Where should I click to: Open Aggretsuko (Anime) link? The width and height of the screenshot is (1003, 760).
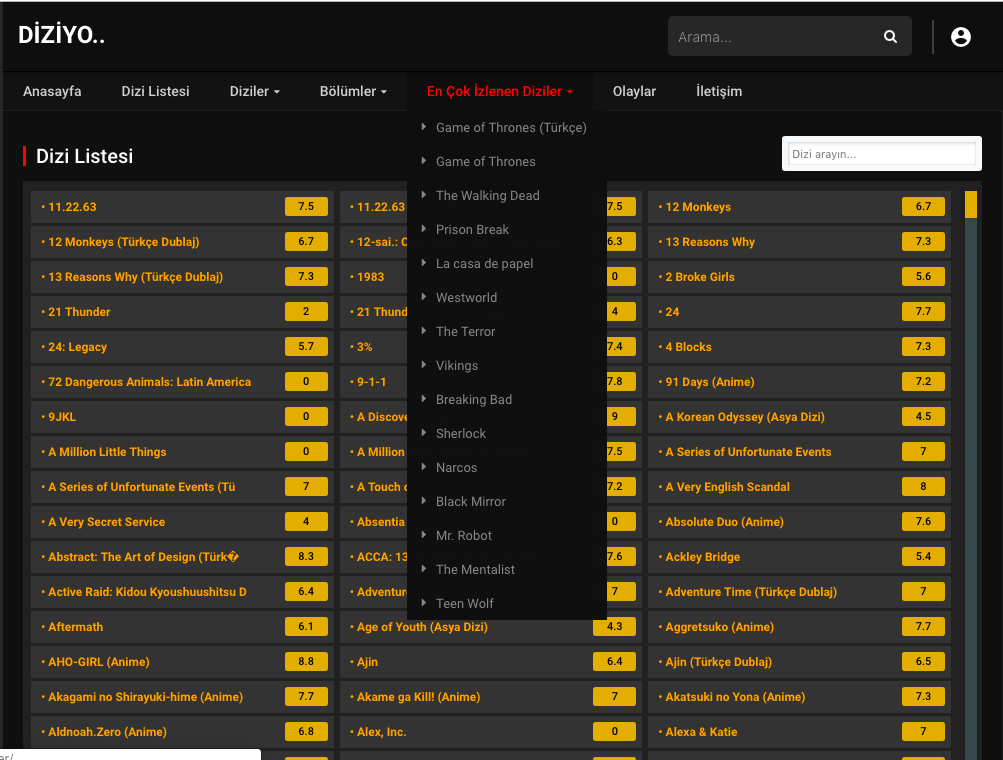point(720,626)
